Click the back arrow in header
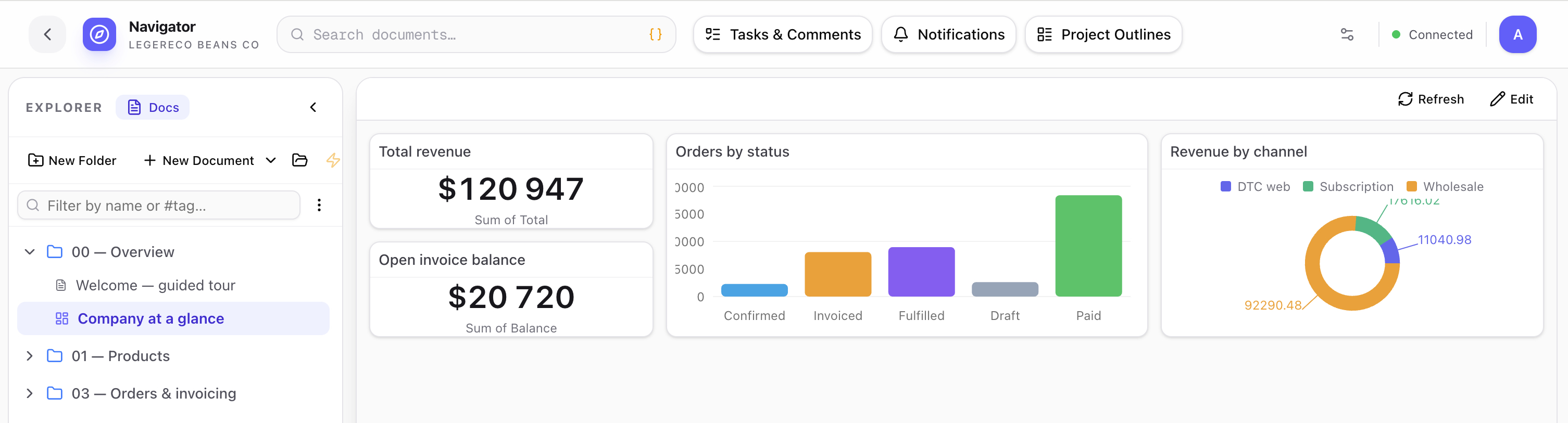 47,35
